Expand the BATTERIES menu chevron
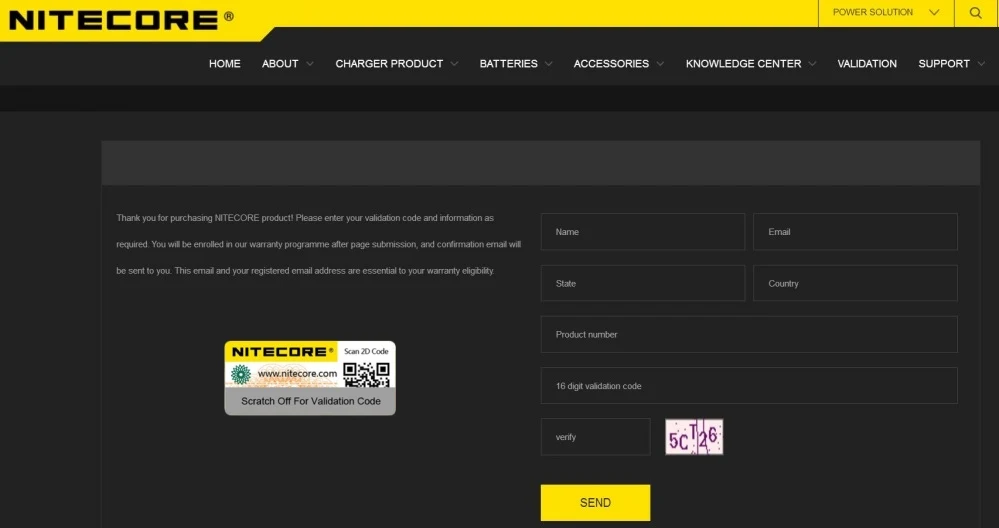This screenshot has width=999, height=528. (x=549, y=64)
